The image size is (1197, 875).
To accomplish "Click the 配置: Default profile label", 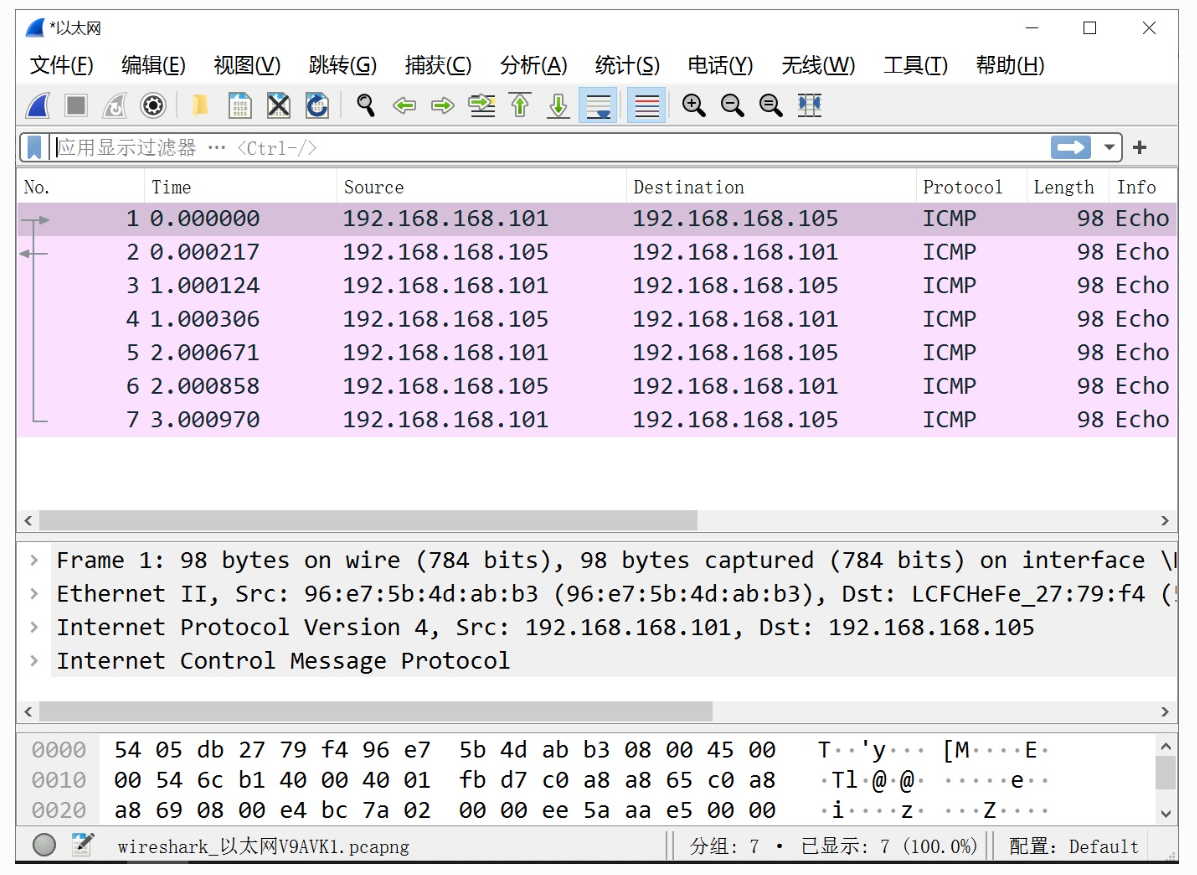I will (x=1073, y=847).
